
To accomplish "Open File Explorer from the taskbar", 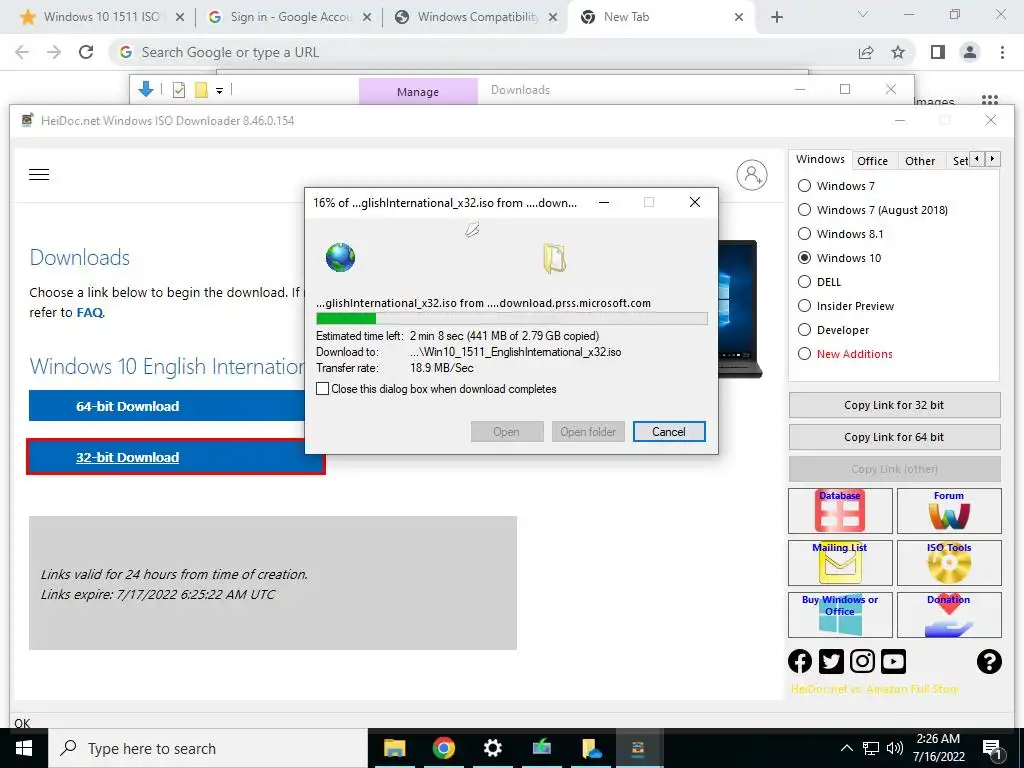I will click(394, 748).
